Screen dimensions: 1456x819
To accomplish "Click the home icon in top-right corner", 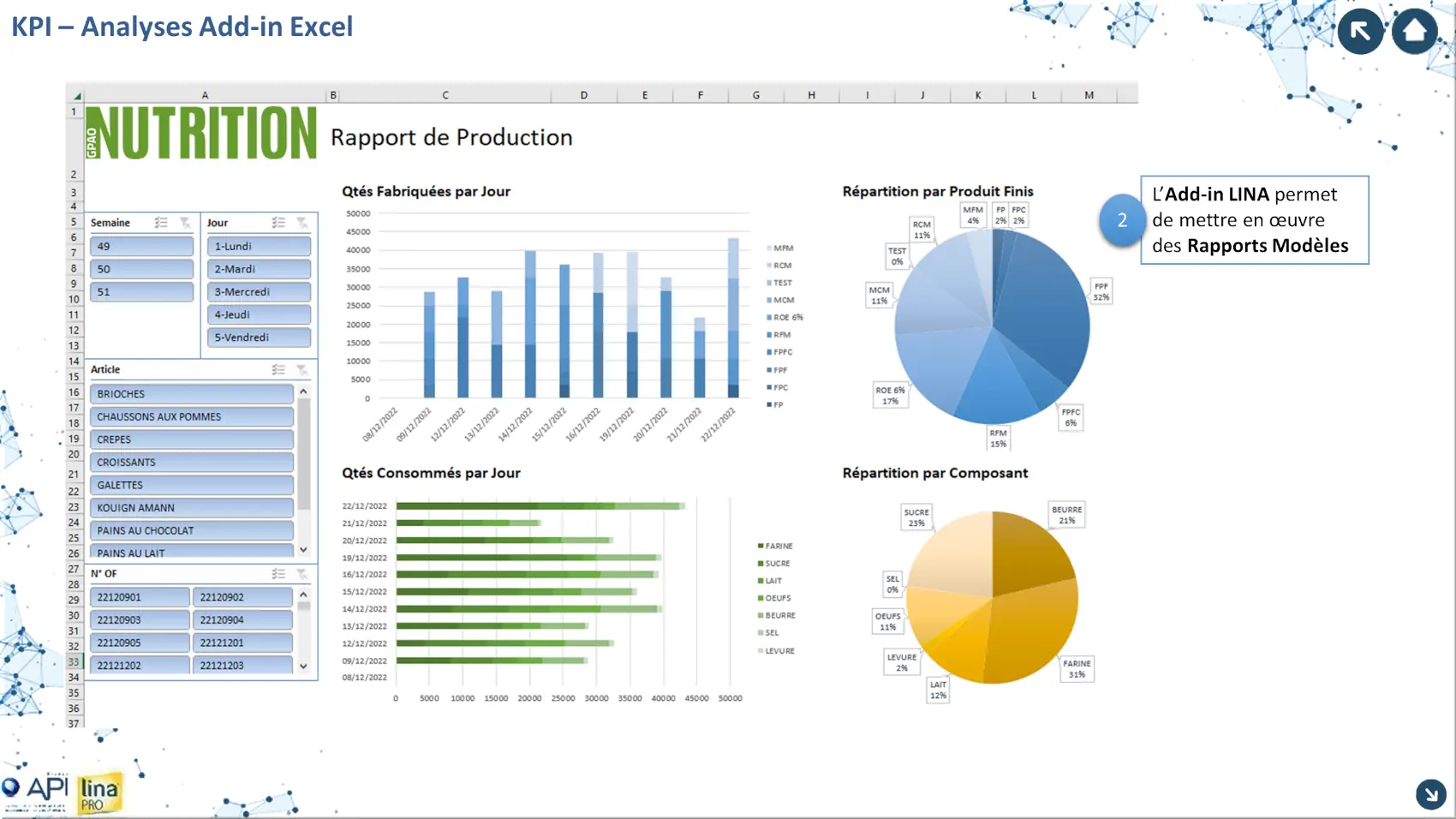I will (1414, 32).
